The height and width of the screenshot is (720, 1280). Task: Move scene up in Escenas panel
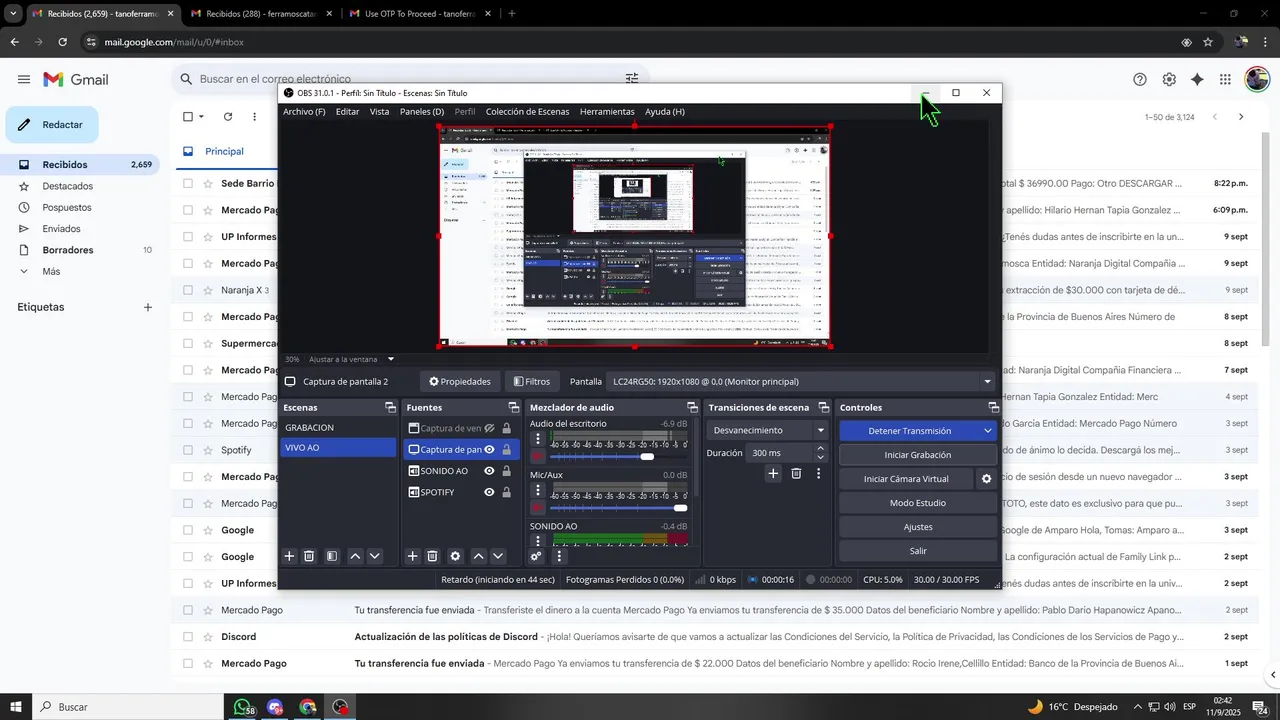pos(355,556)
